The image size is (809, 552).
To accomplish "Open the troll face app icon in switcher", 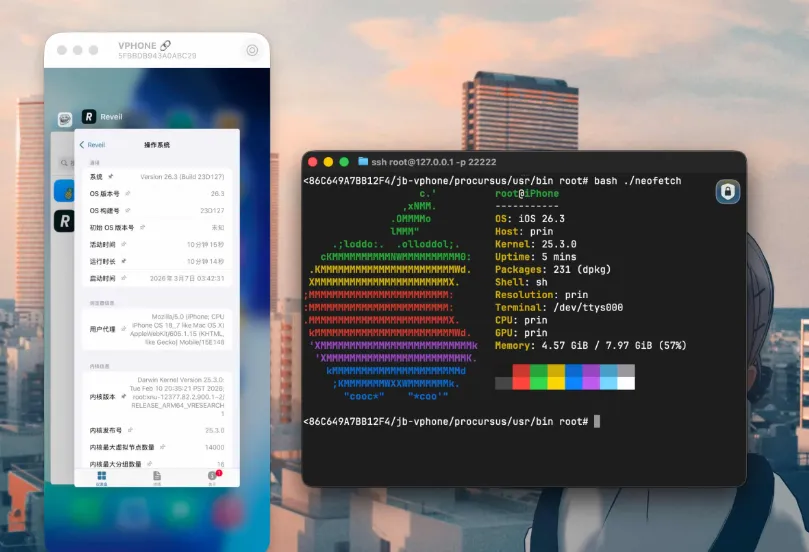I will tap(65, 119).
